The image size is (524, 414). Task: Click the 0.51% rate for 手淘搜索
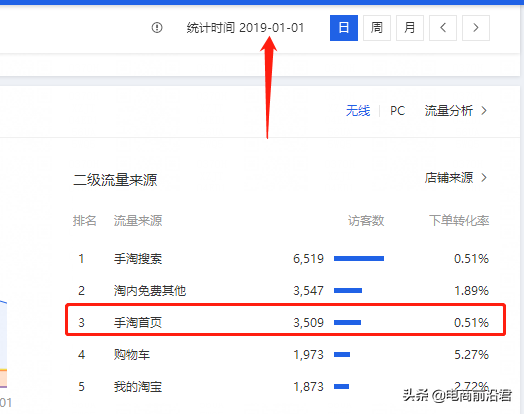(x=471, y=259)
